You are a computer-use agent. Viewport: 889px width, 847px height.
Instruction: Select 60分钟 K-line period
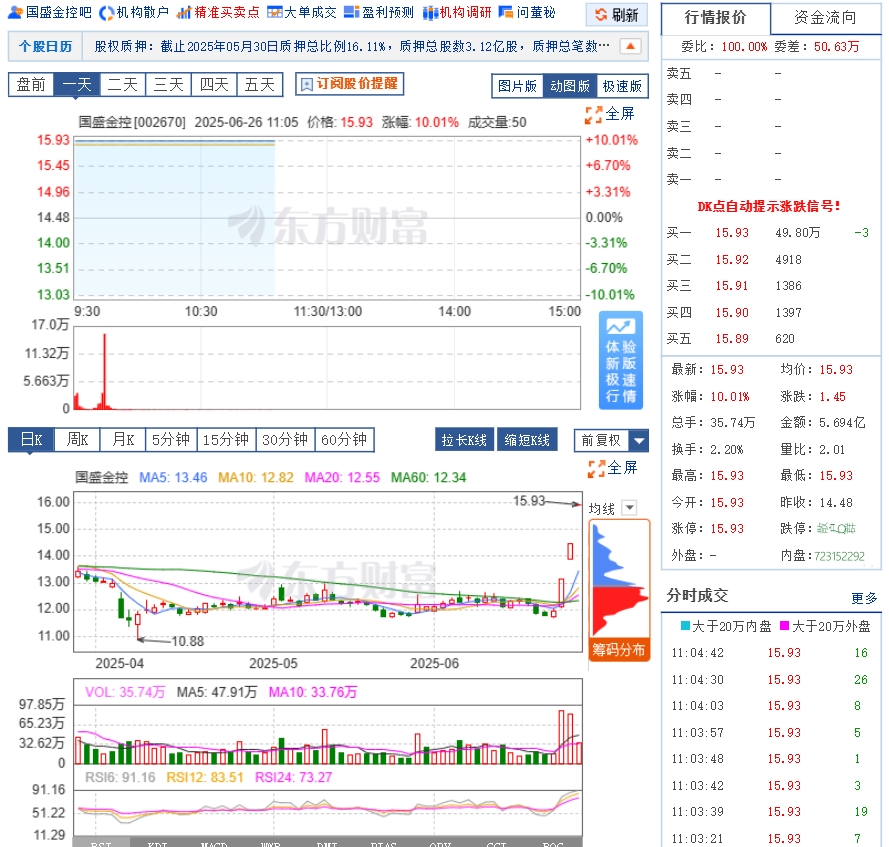pos(344,440)
